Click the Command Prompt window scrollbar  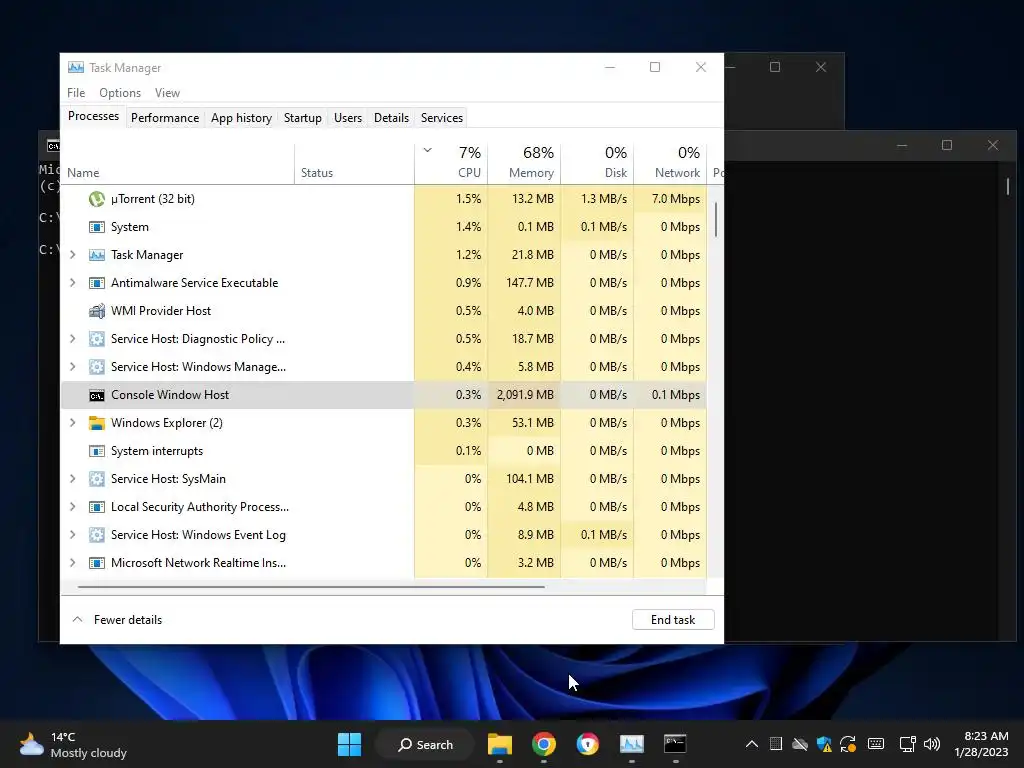tap(1007, 186)
